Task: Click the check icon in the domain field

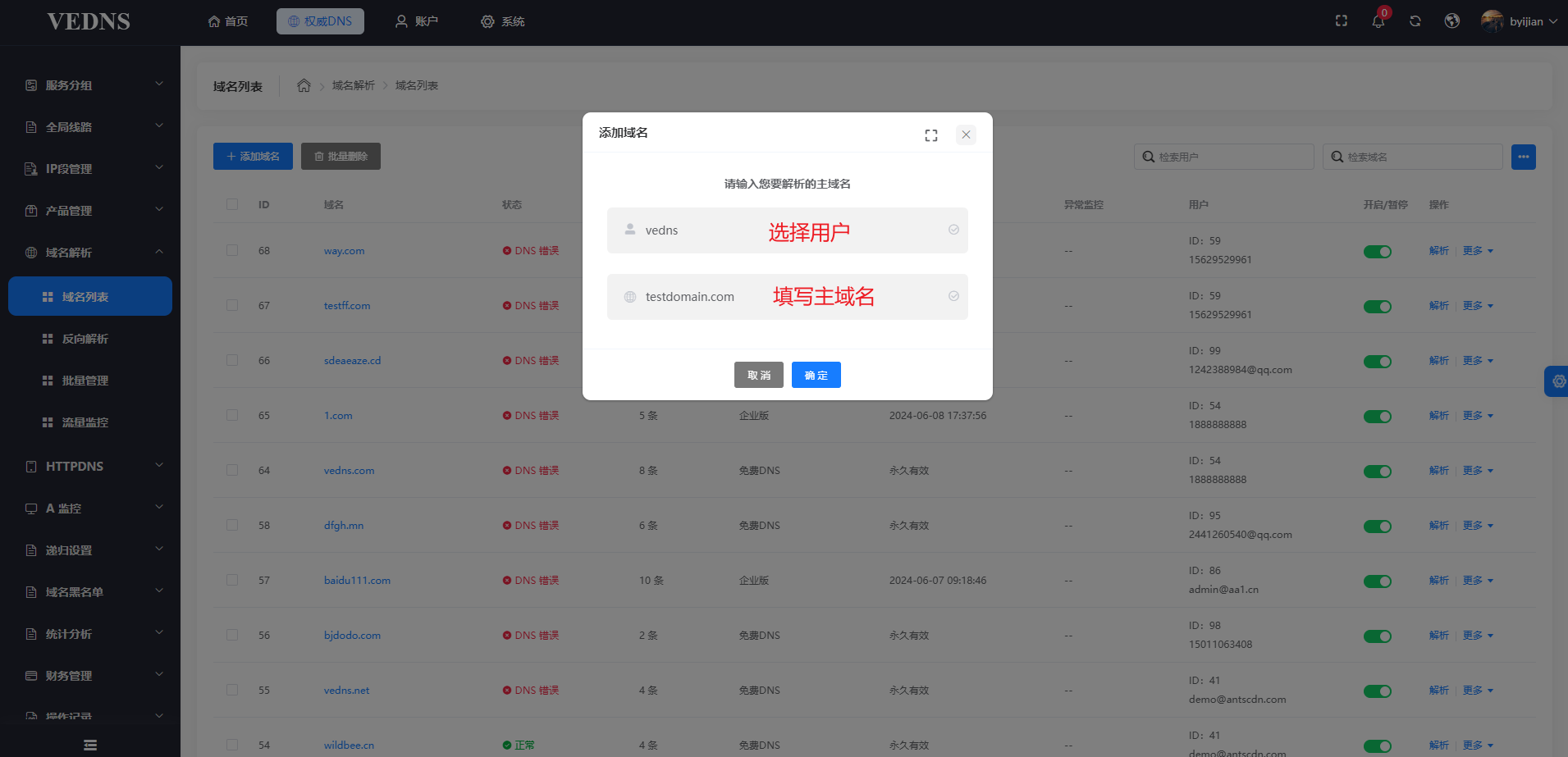Action: click(x=953, y=296)
